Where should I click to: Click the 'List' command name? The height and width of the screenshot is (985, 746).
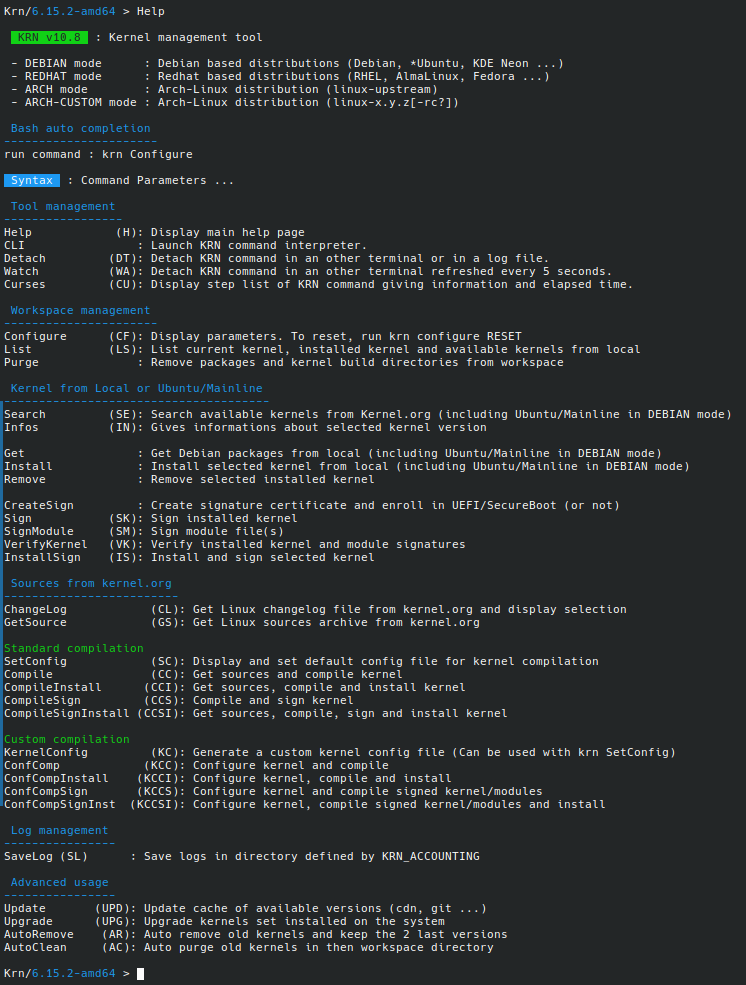point(18,349)
